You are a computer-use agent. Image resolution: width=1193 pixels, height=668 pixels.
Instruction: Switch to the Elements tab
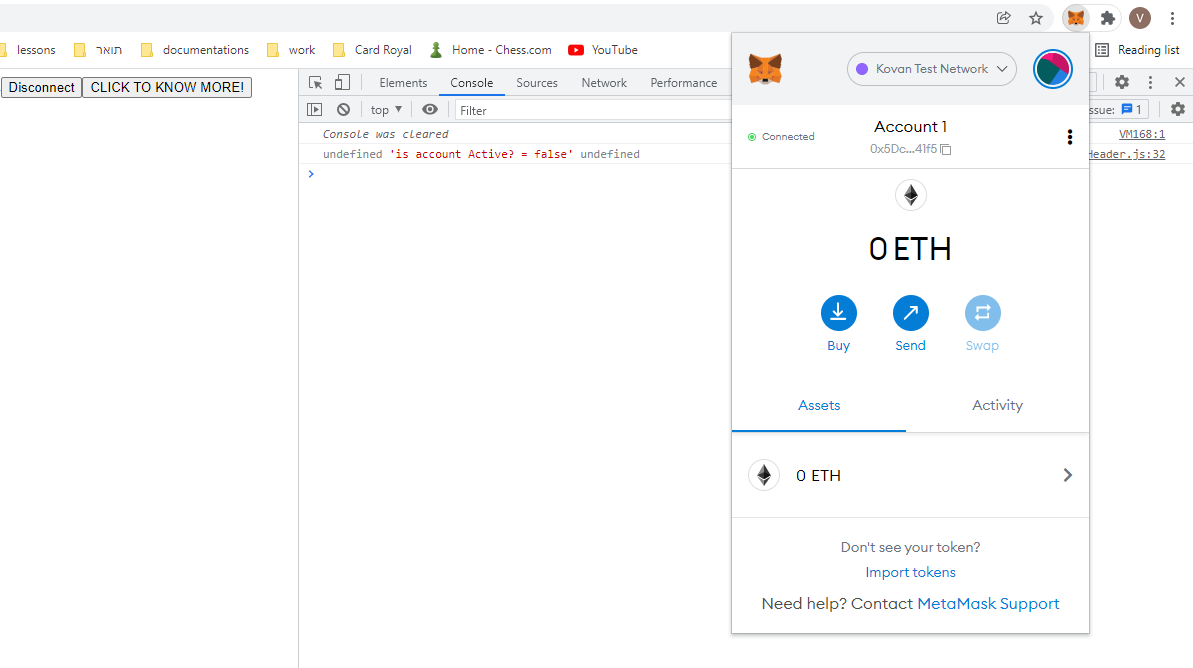[x=403, y=82]
